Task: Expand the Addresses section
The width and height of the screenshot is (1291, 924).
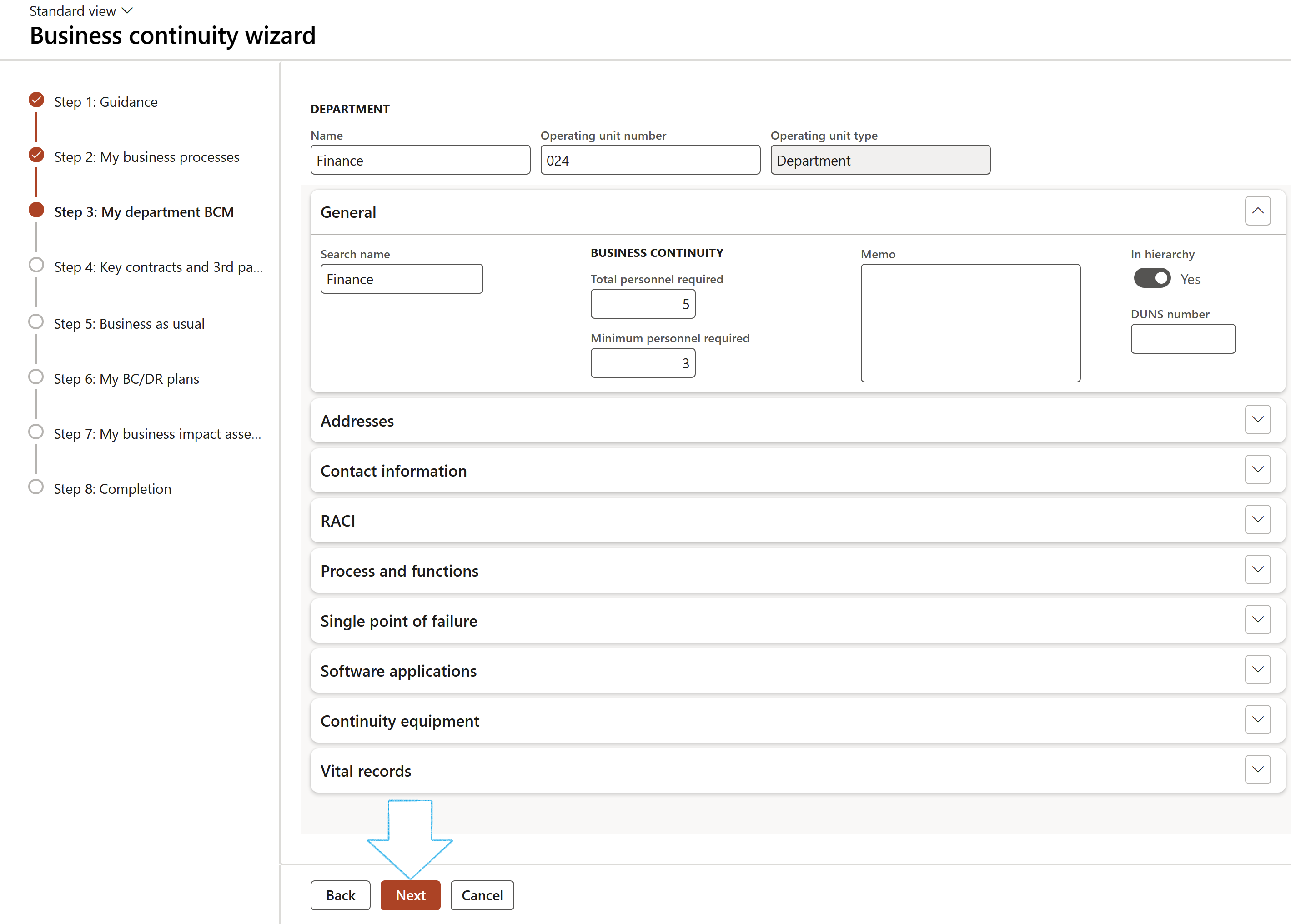Action: pyautogui.click(x=1257, y=420)
